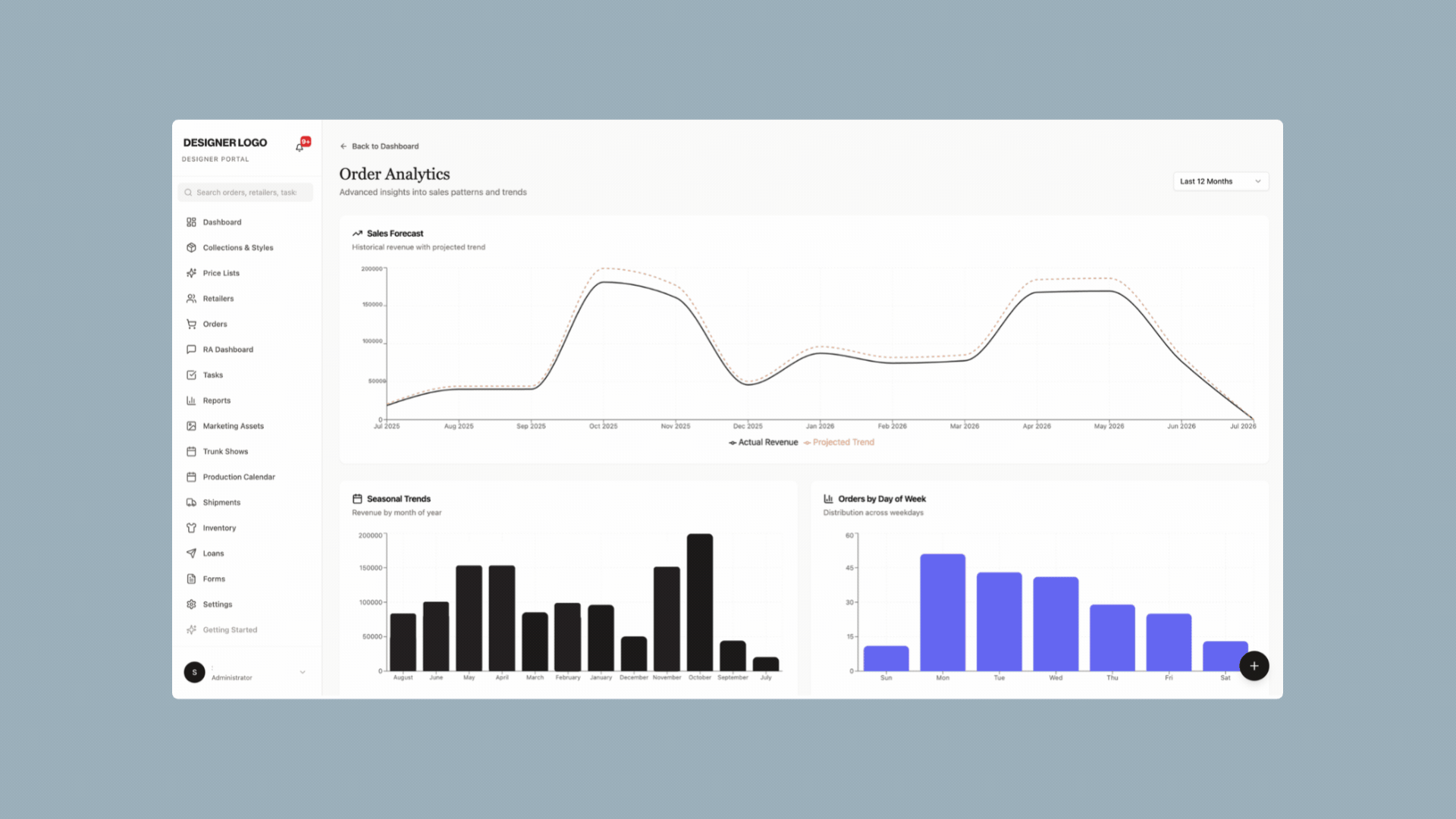Click the November bar in Seasonal Trends

pos(667,619)
